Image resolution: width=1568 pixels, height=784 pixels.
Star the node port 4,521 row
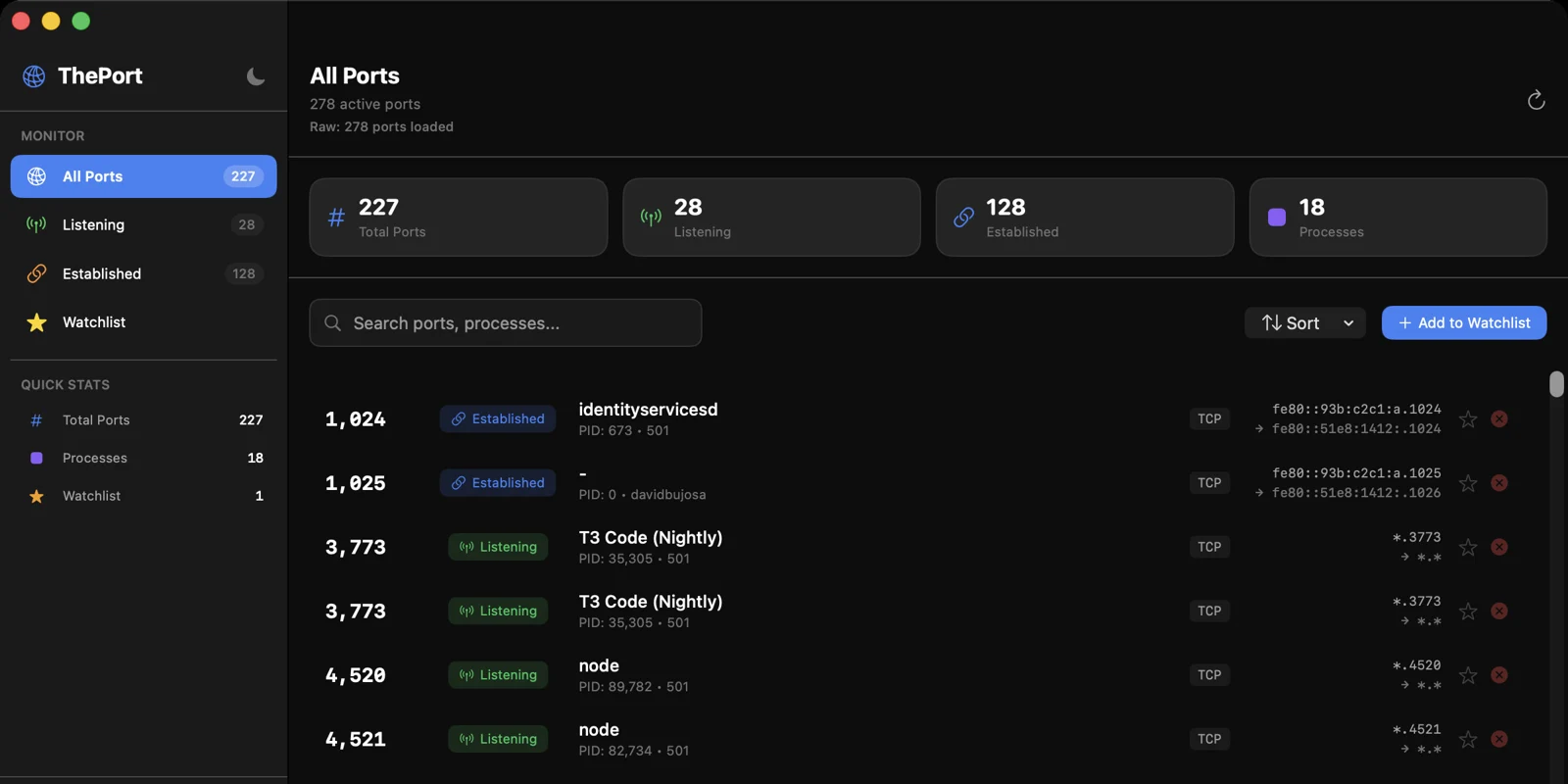point(1468,739)
